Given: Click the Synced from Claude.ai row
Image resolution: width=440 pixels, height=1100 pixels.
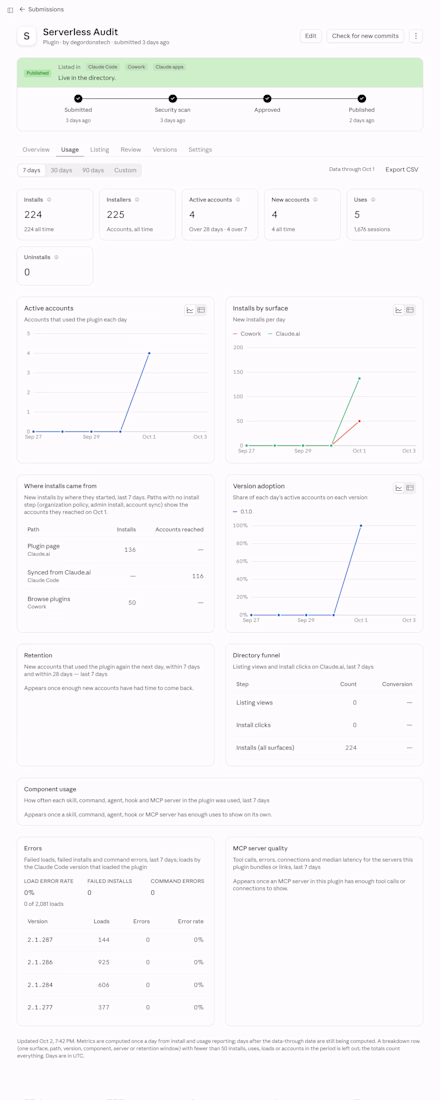Looking at the screenshot, I should click(x=115, y=576).
